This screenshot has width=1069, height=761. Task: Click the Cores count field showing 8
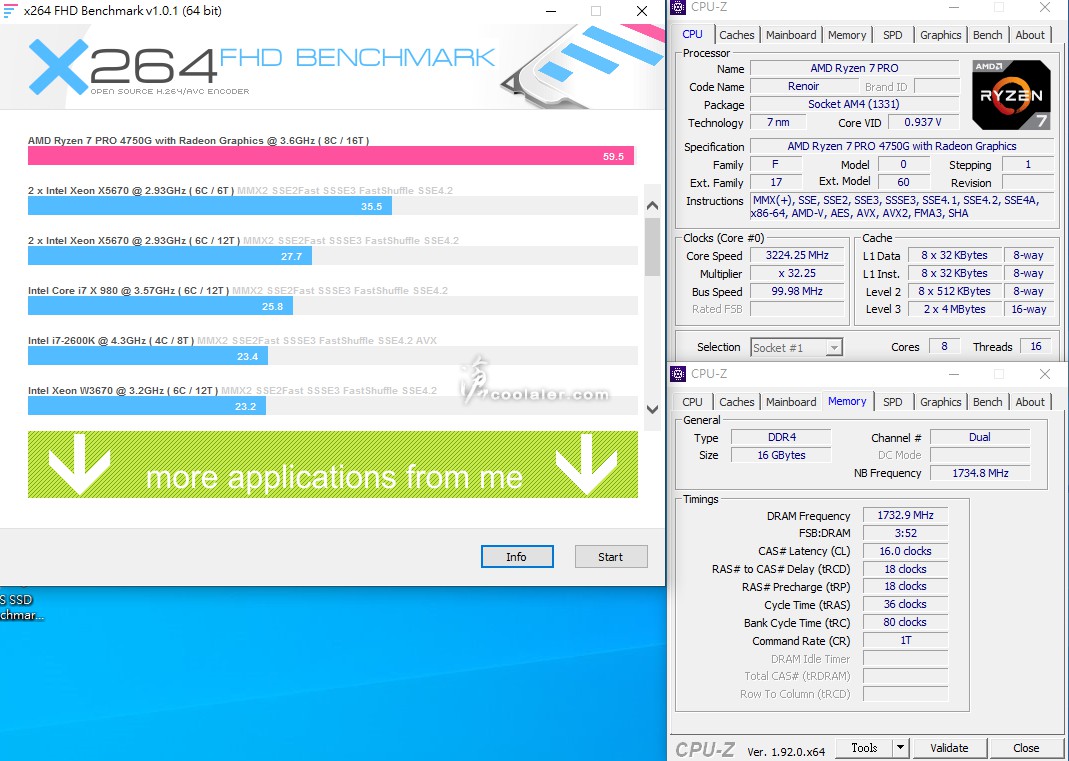pos(944,346)
